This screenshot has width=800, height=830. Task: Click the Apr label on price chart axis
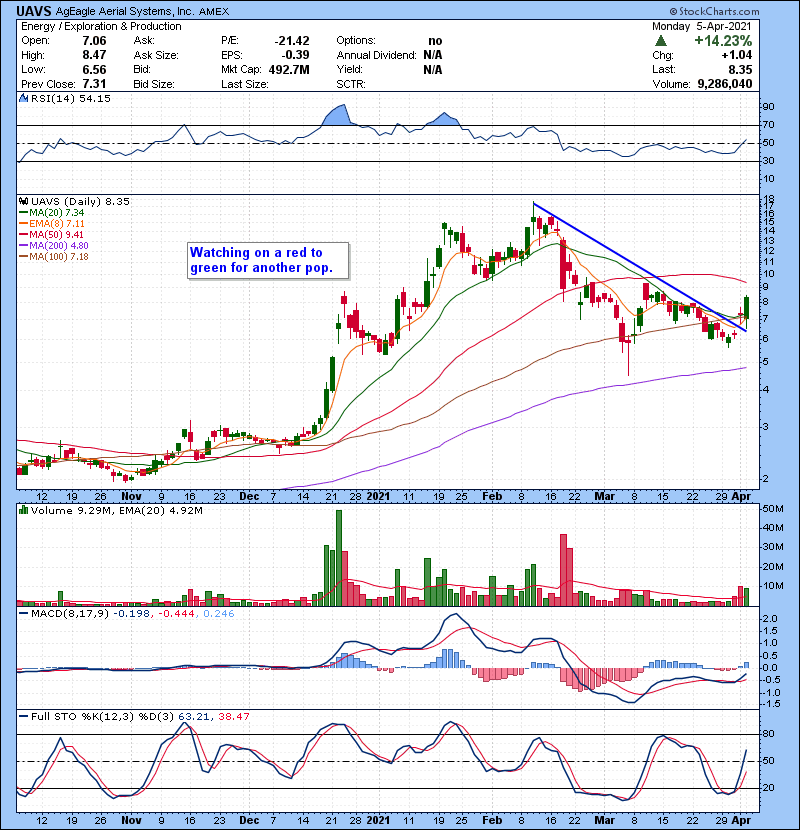741,497
